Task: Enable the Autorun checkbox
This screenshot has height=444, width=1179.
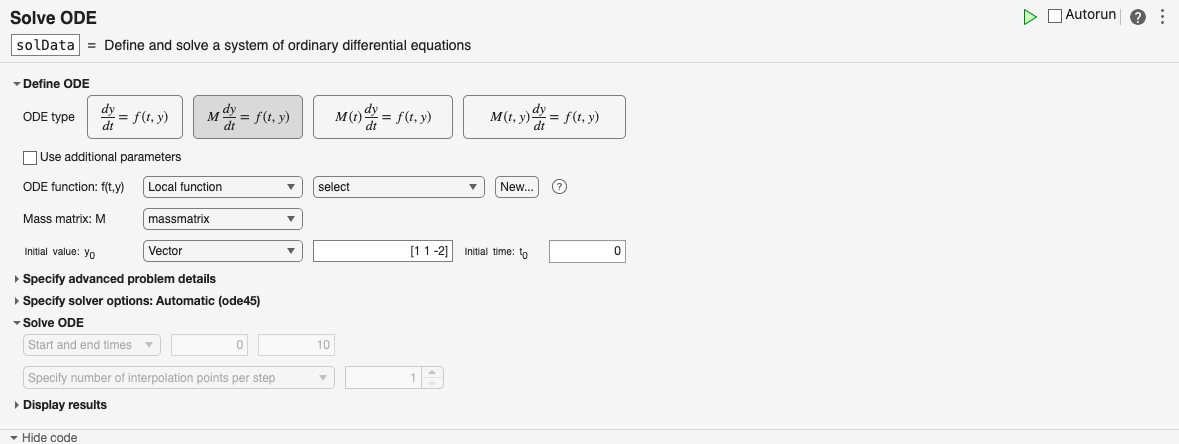Action: click(1055, 16)
